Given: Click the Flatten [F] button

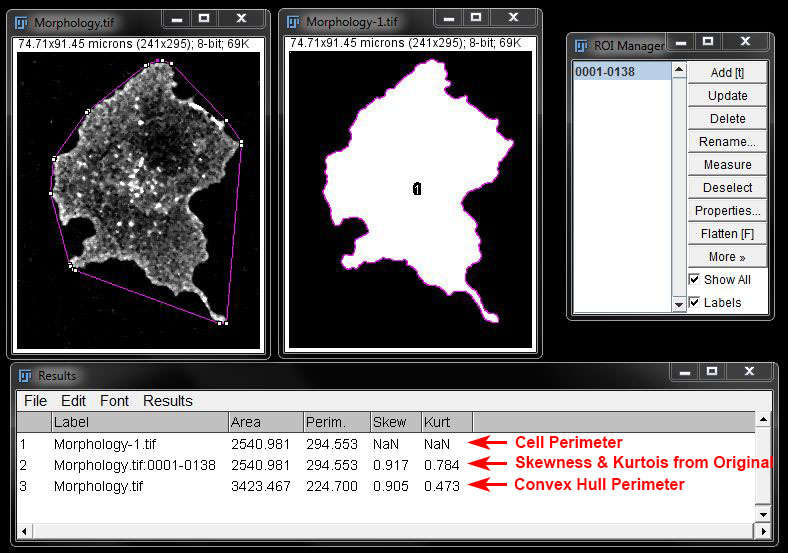Looking at the screenshot, I should pyautogui.click(x=727, y=234).
